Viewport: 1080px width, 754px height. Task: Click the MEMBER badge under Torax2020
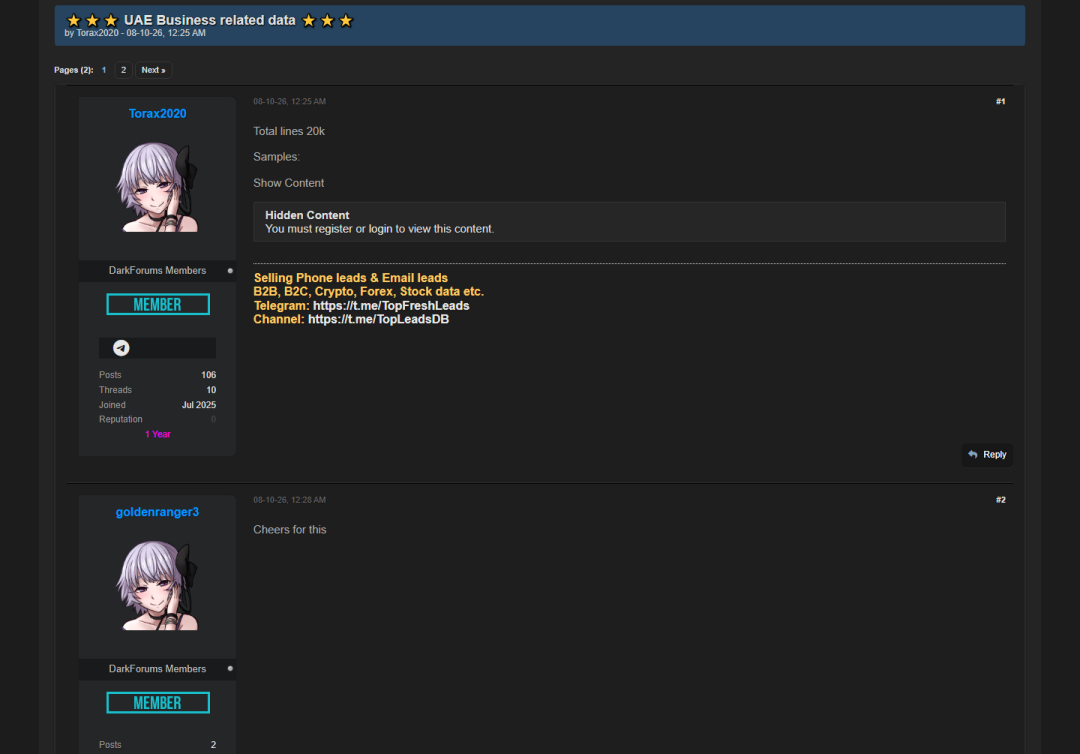158,304
